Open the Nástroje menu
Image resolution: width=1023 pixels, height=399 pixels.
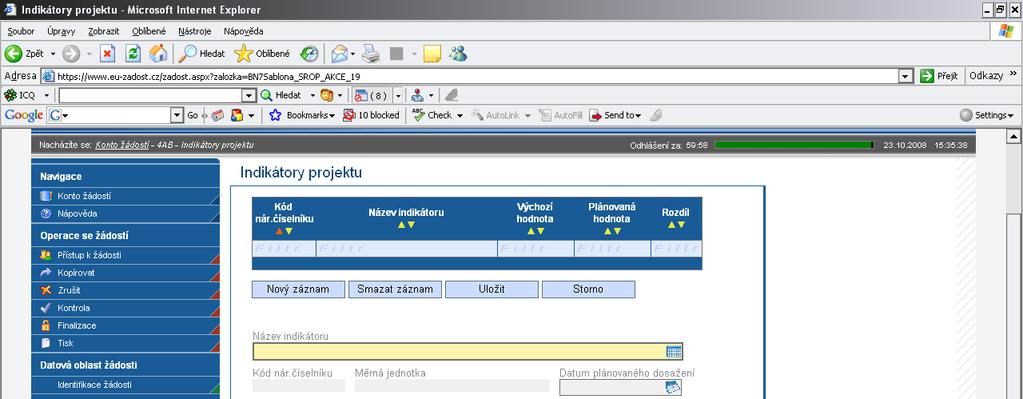(194, 31)
